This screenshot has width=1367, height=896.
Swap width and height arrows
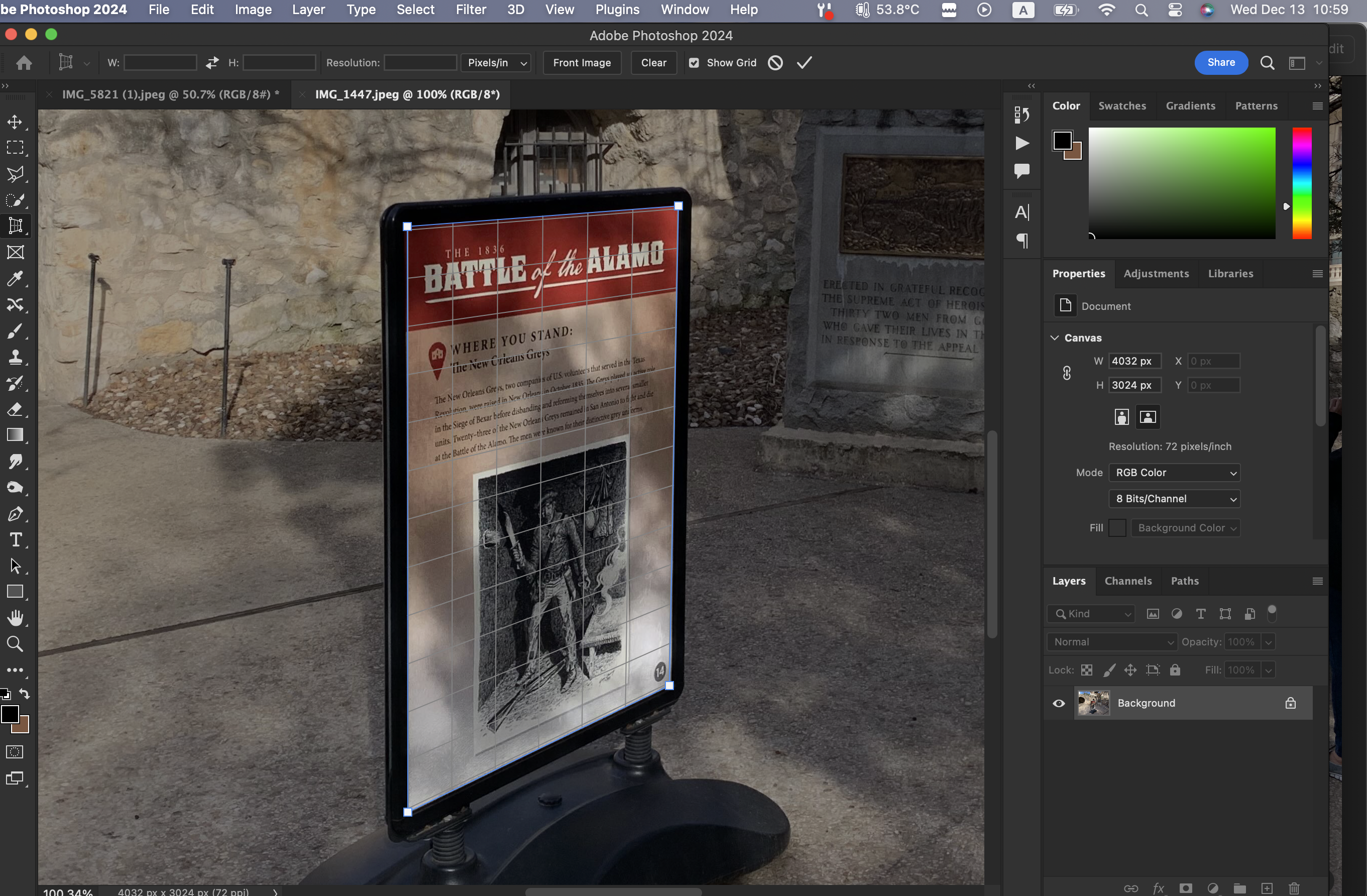tap(212, 63)
